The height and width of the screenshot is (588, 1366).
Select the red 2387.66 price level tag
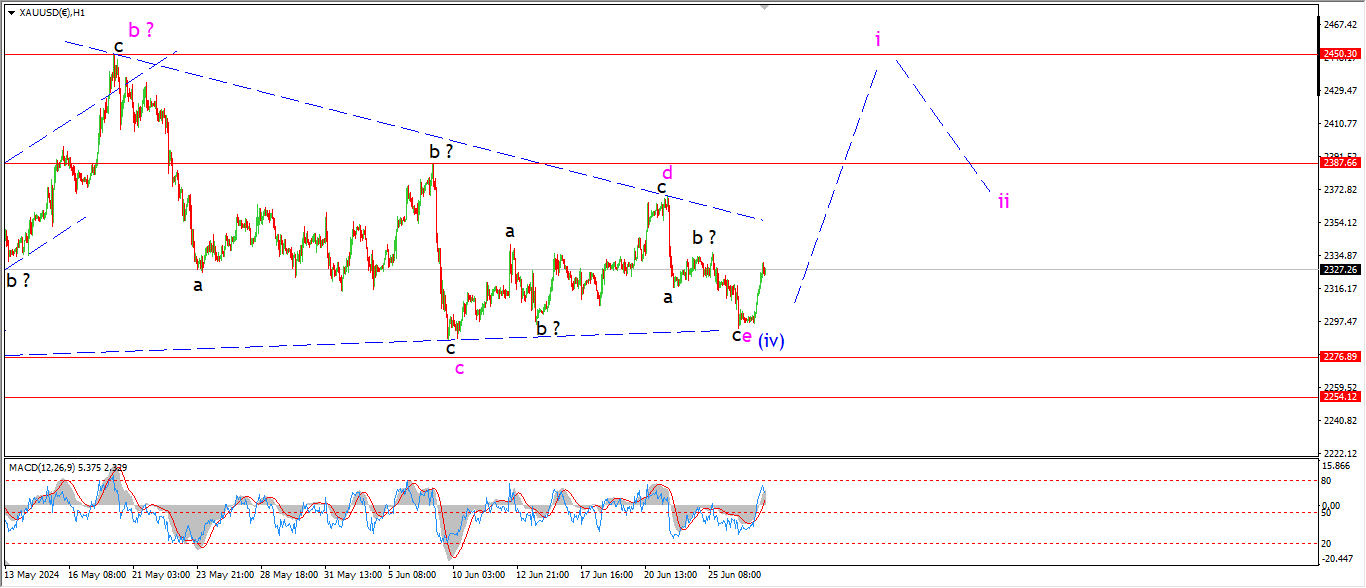1338,163
